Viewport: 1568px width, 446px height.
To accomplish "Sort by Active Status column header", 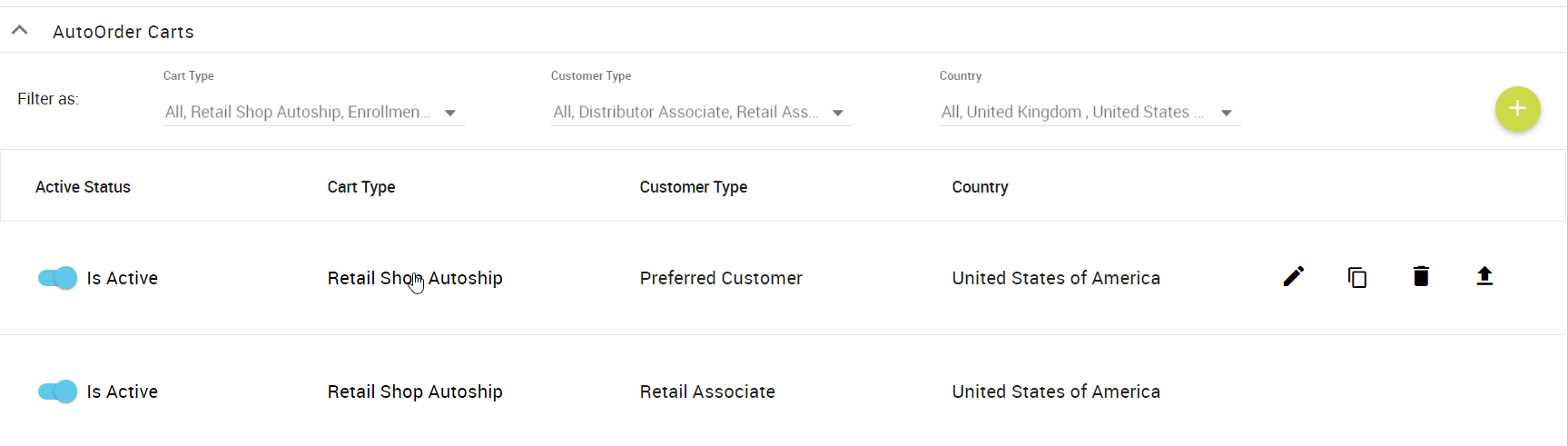I will point(83,187).
